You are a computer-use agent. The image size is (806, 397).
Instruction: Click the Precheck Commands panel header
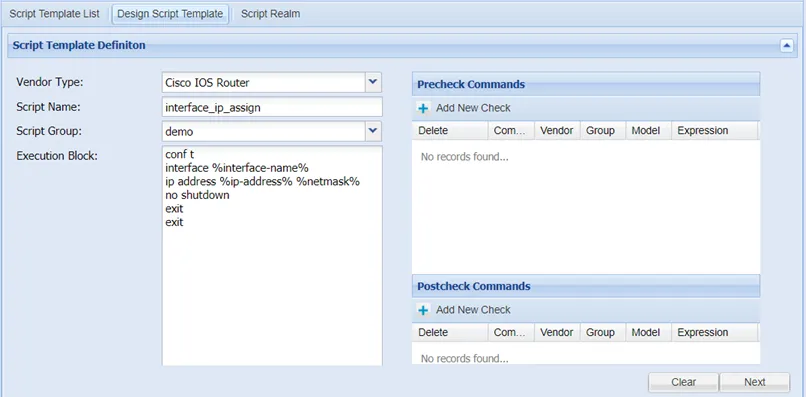point(586,84)
